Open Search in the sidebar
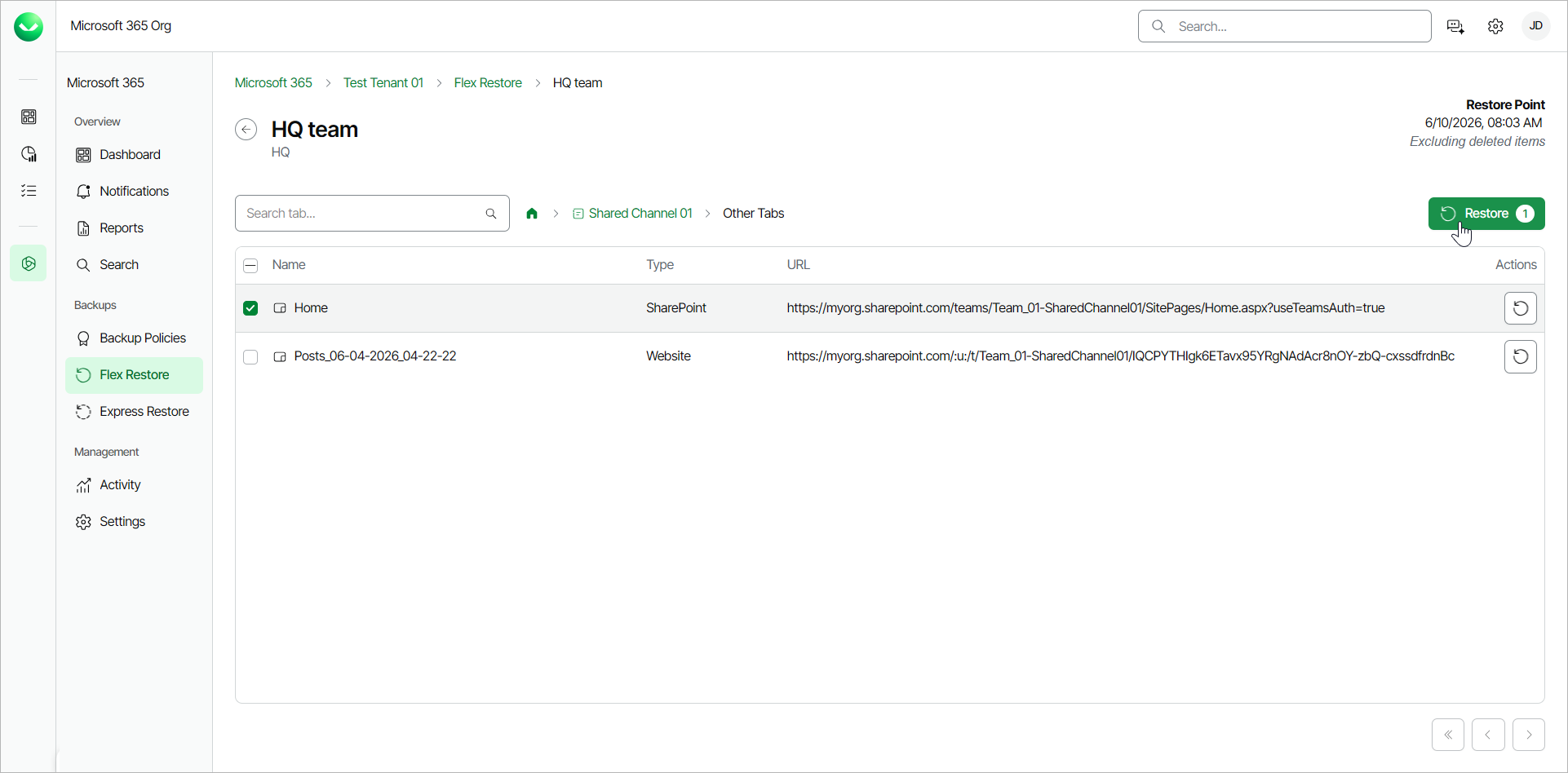 pyautogui.click(x=134, y=264)
